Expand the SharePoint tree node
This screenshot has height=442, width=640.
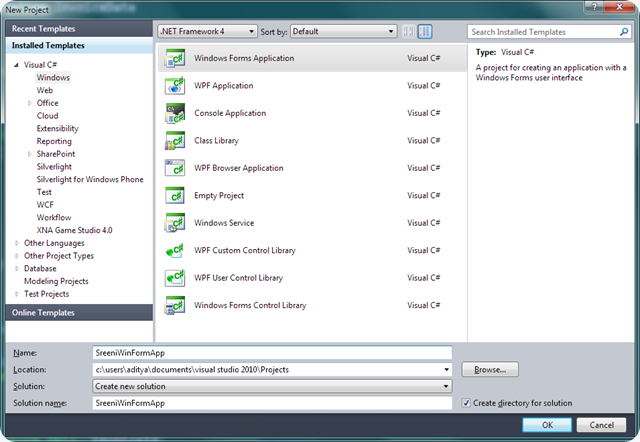29,154
